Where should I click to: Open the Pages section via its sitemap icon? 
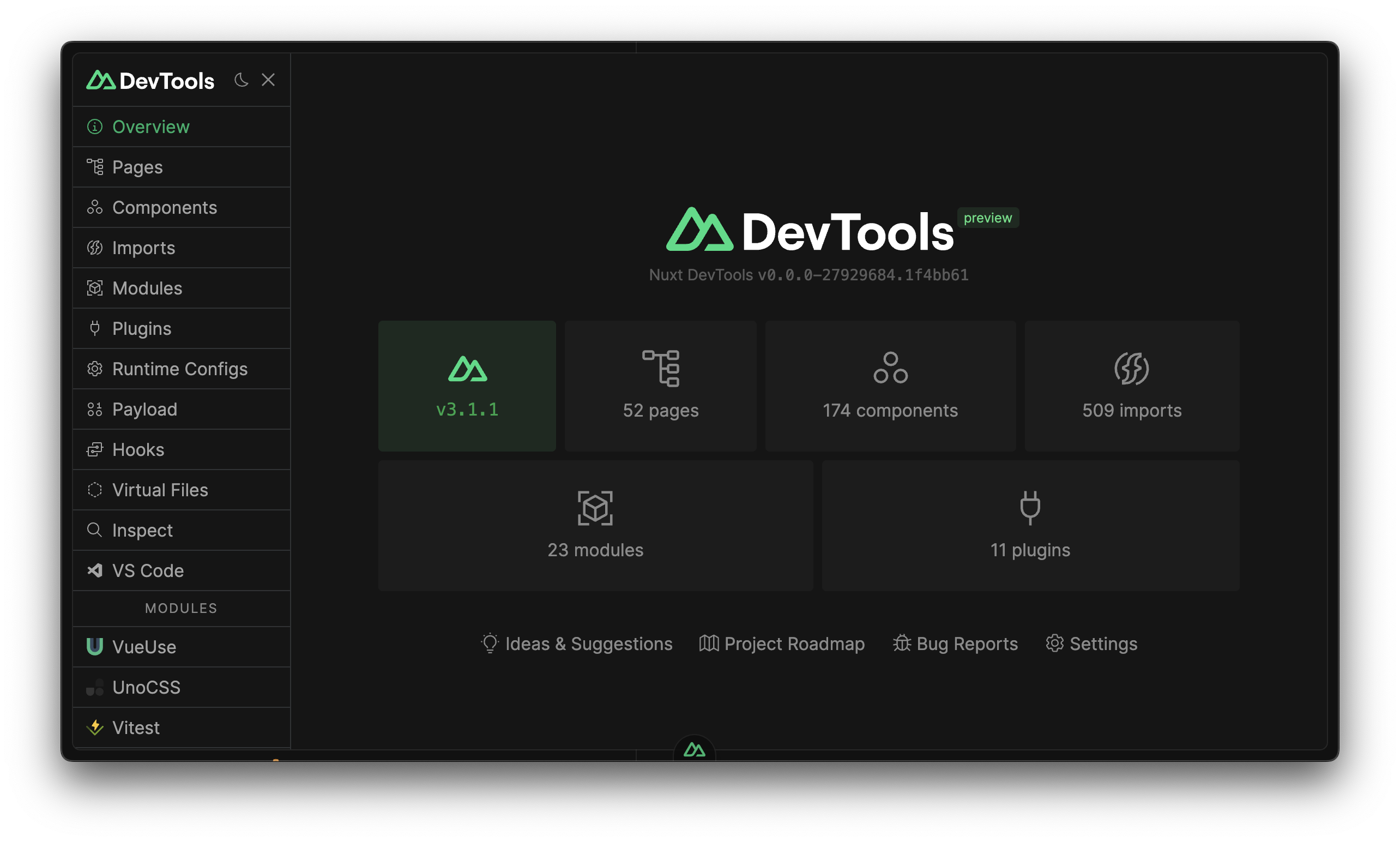95,167
